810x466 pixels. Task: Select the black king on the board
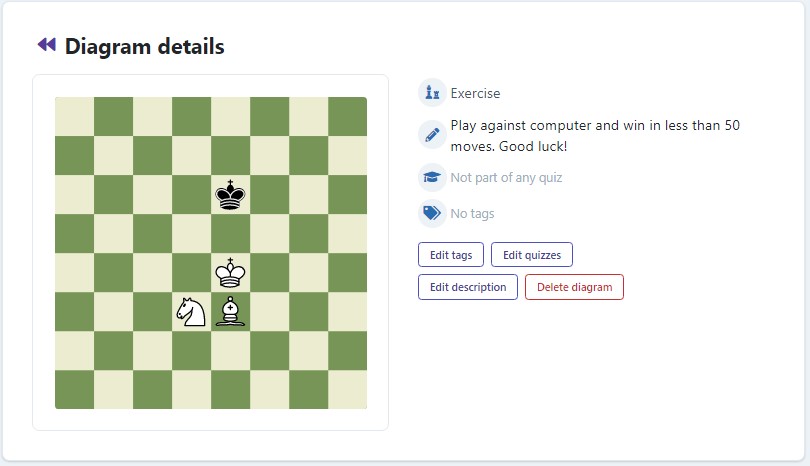pos(231,194)
